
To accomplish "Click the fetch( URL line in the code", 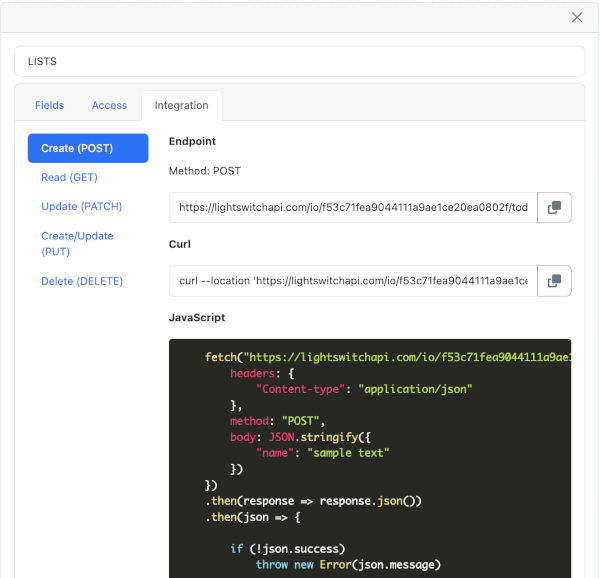I will pos(388,357).
